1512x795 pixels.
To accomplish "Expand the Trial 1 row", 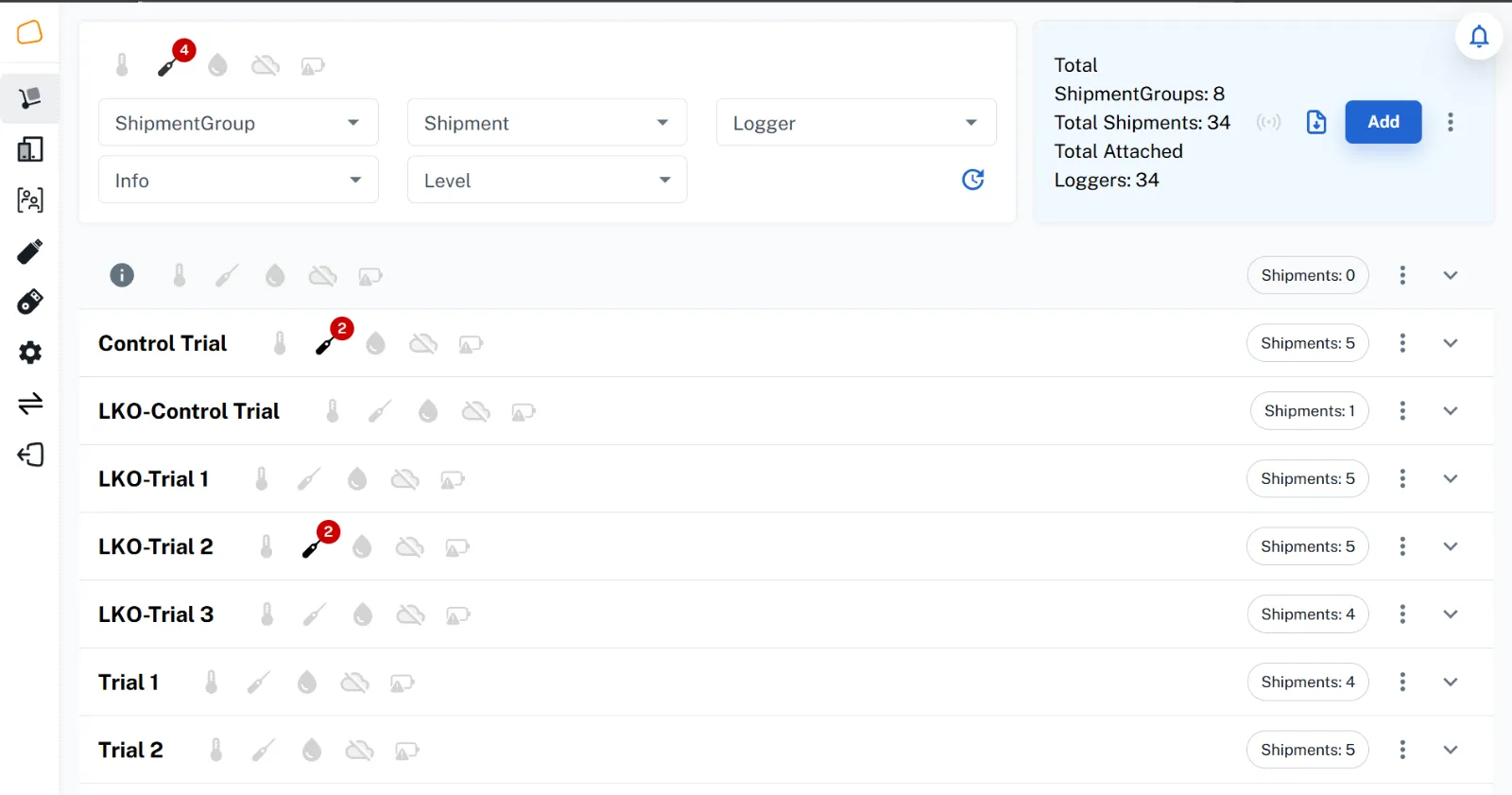I will pos(1451,683).
